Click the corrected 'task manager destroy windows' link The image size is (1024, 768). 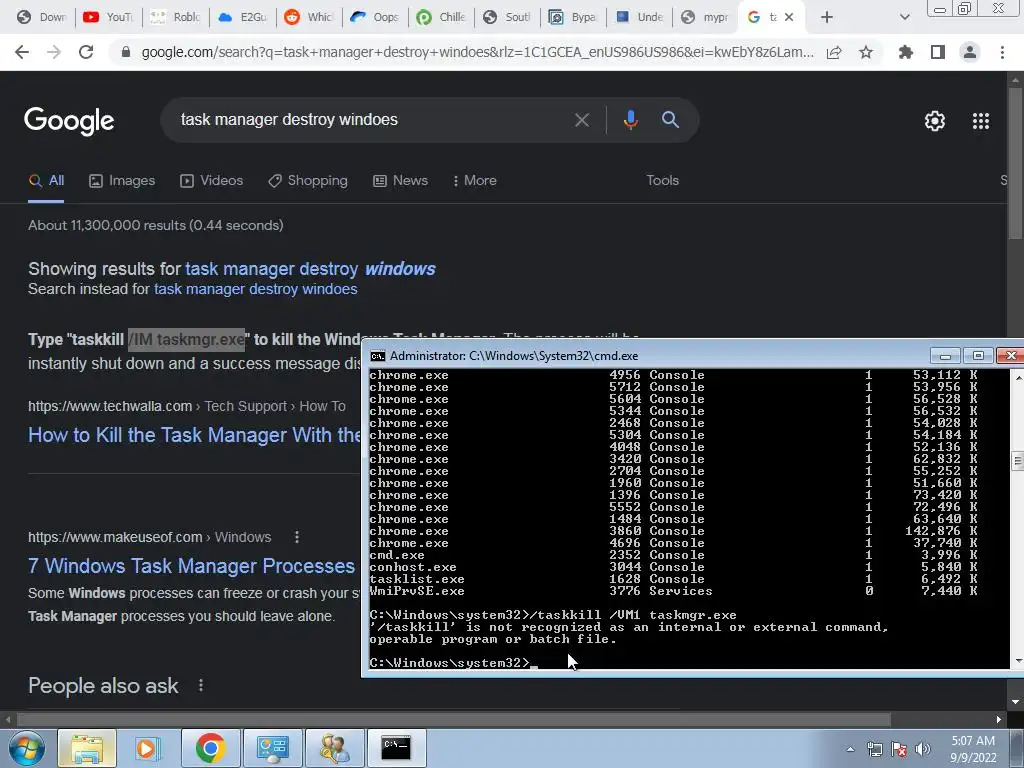point(310,269)
